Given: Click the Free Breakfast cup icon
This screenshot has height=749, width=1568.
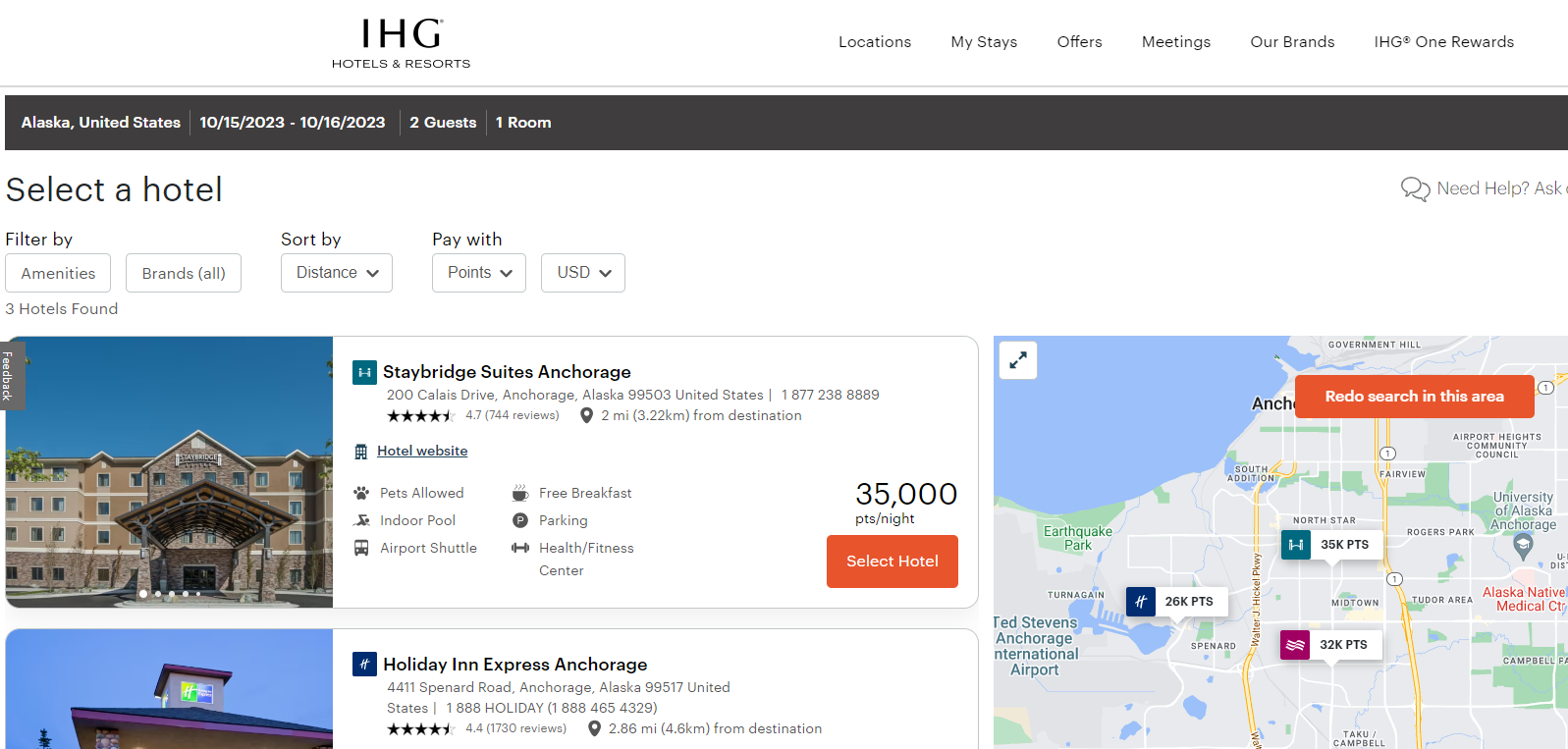Looking at the screenshot, I should pyautogui.click(x=520, y=493).
